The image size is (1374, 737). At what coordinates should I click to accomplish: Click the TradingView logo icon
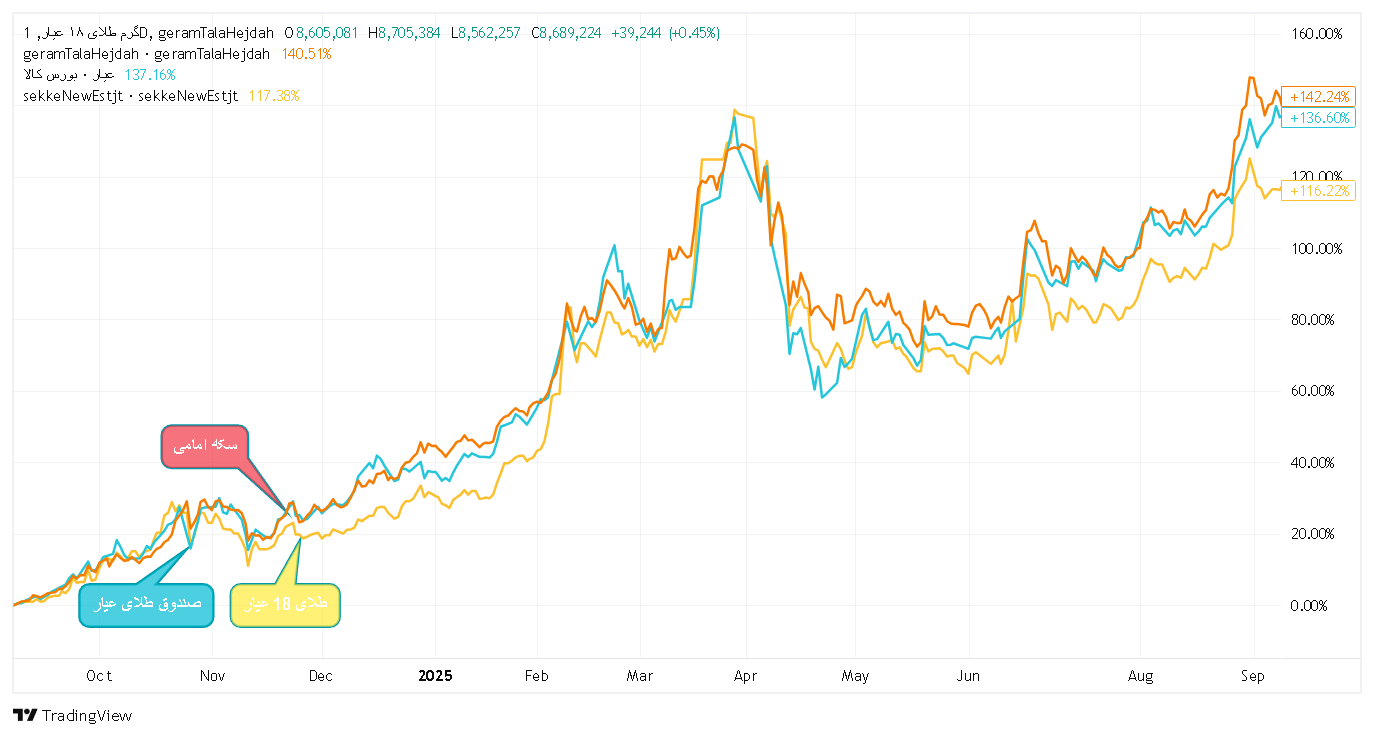coord(26,715)
